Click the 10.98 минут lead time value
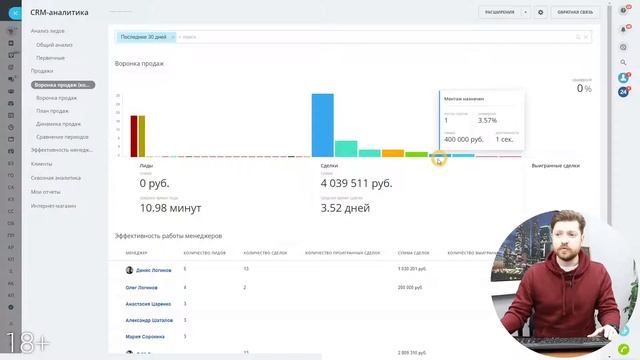640x360 pixels. (171, 208)
